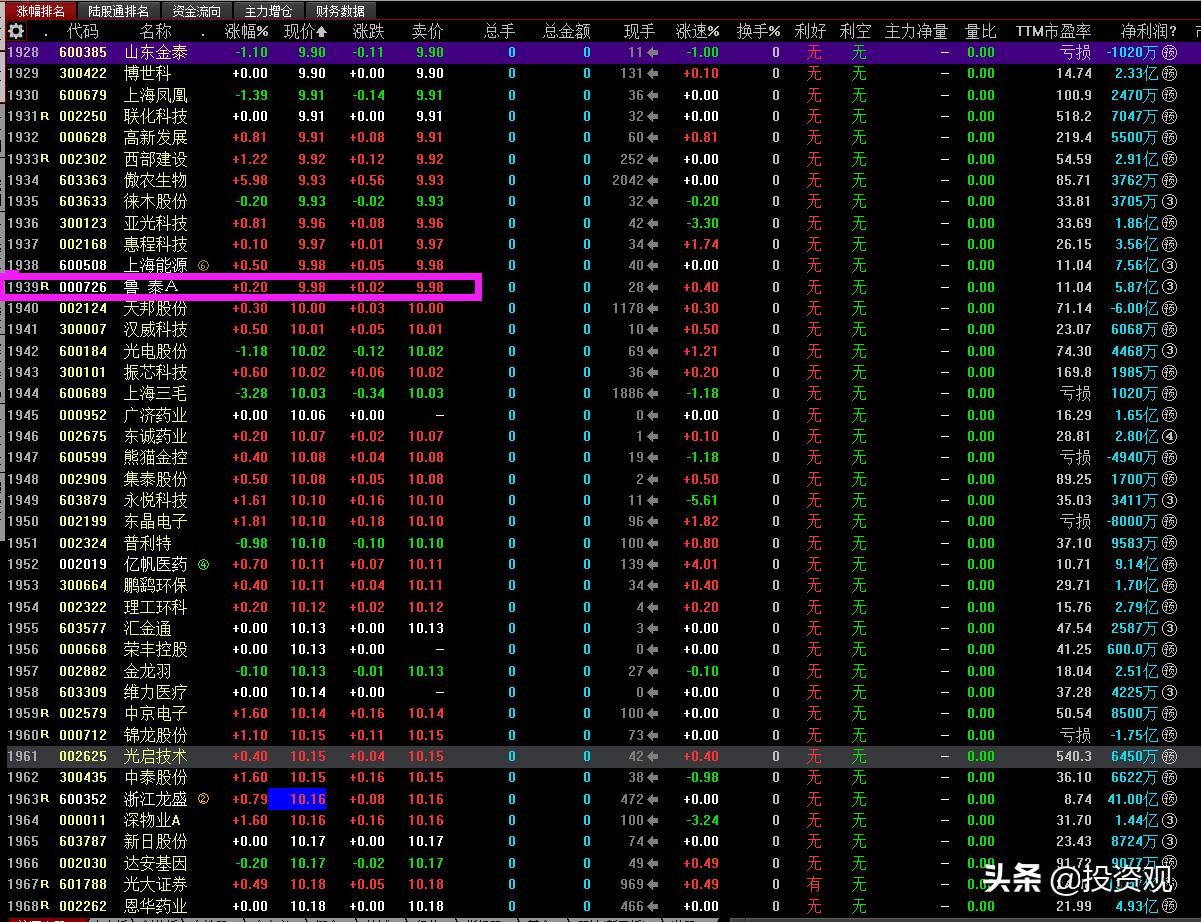Click forecast icon in the 光启技术 row

tap(1169, 756)
